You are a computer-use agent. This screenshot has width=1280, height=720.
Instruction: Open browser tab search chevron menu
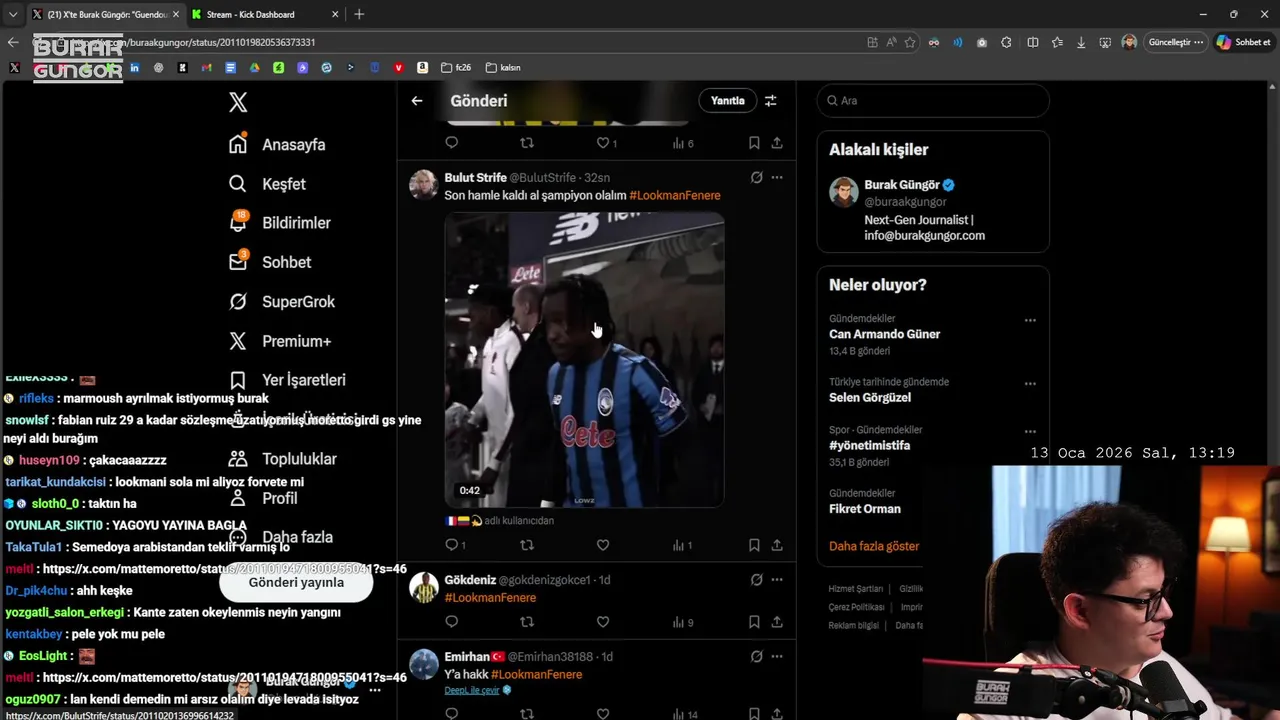tap(12, 14)
